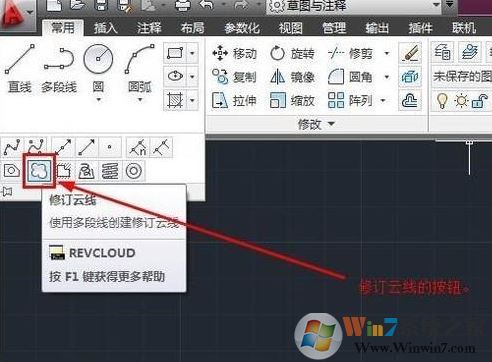
Task: Select the 直线 line tool
Action: [x=19, y=68]
